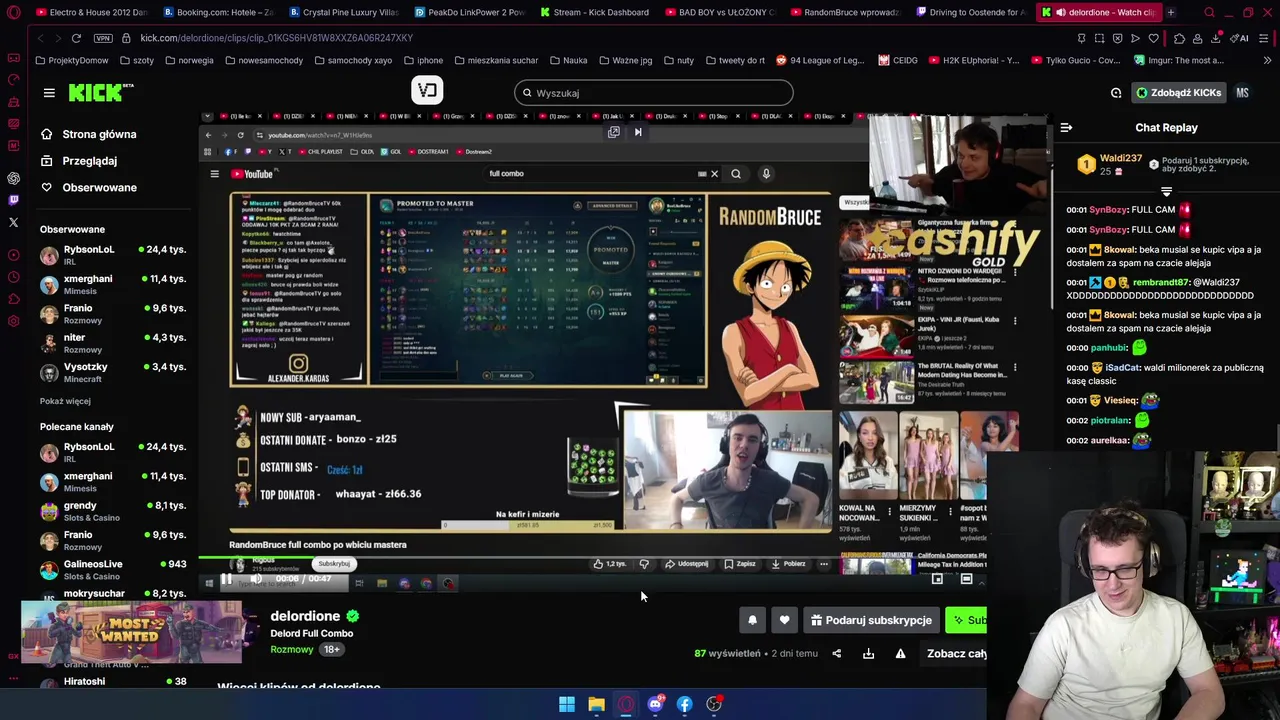
Task: Follow delordione with the heart button
Action: 784,620
